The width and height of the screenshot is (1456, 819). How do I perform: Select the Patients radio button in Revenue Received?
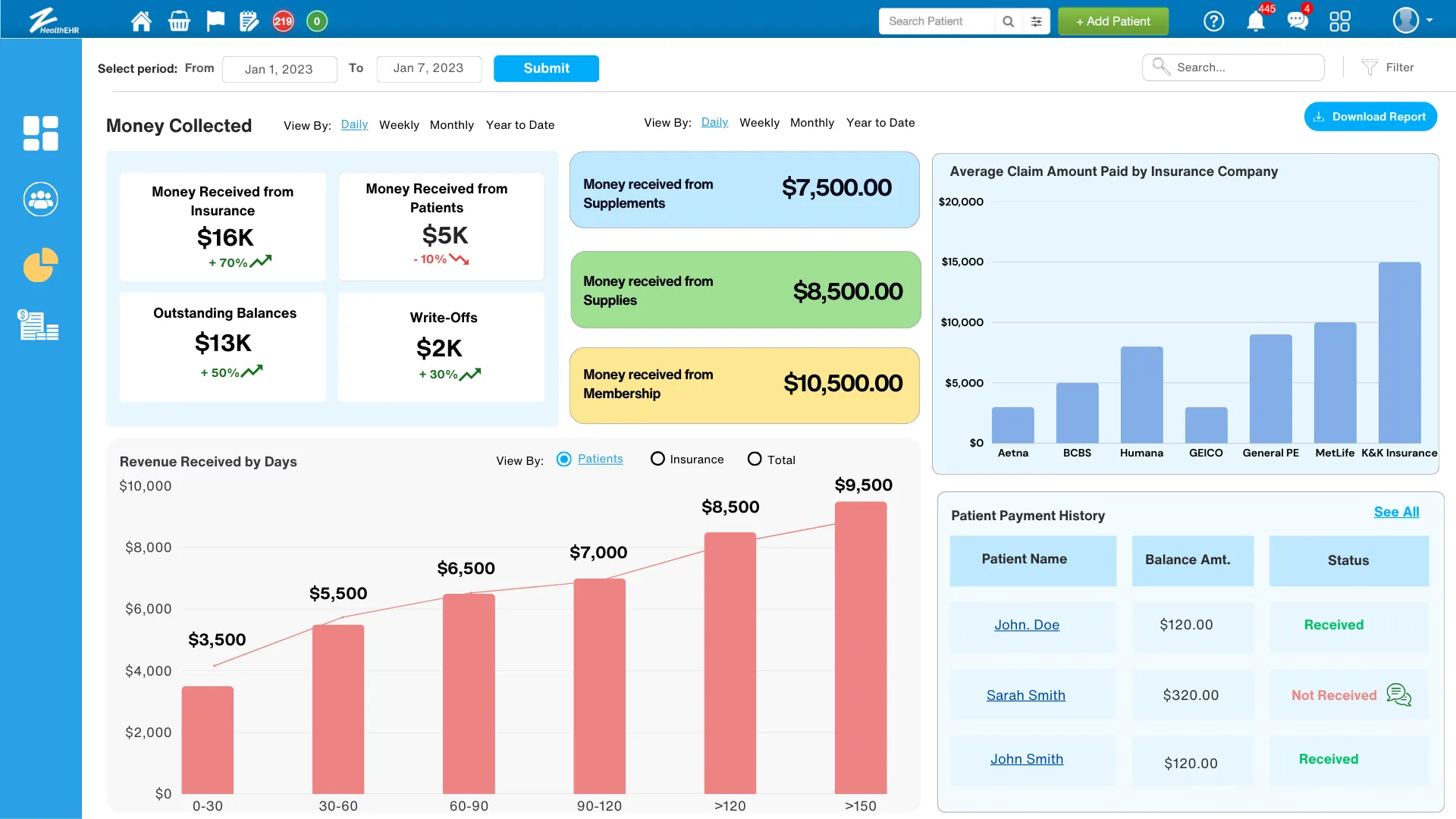[563, 459]
